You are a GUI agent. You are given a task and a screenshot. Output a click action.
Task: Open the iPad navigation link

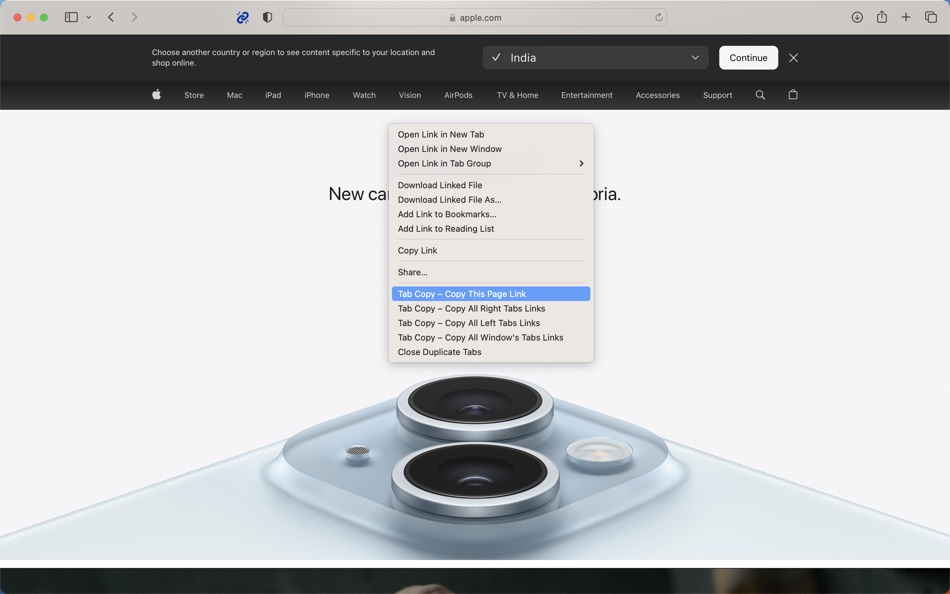[273, 95]
